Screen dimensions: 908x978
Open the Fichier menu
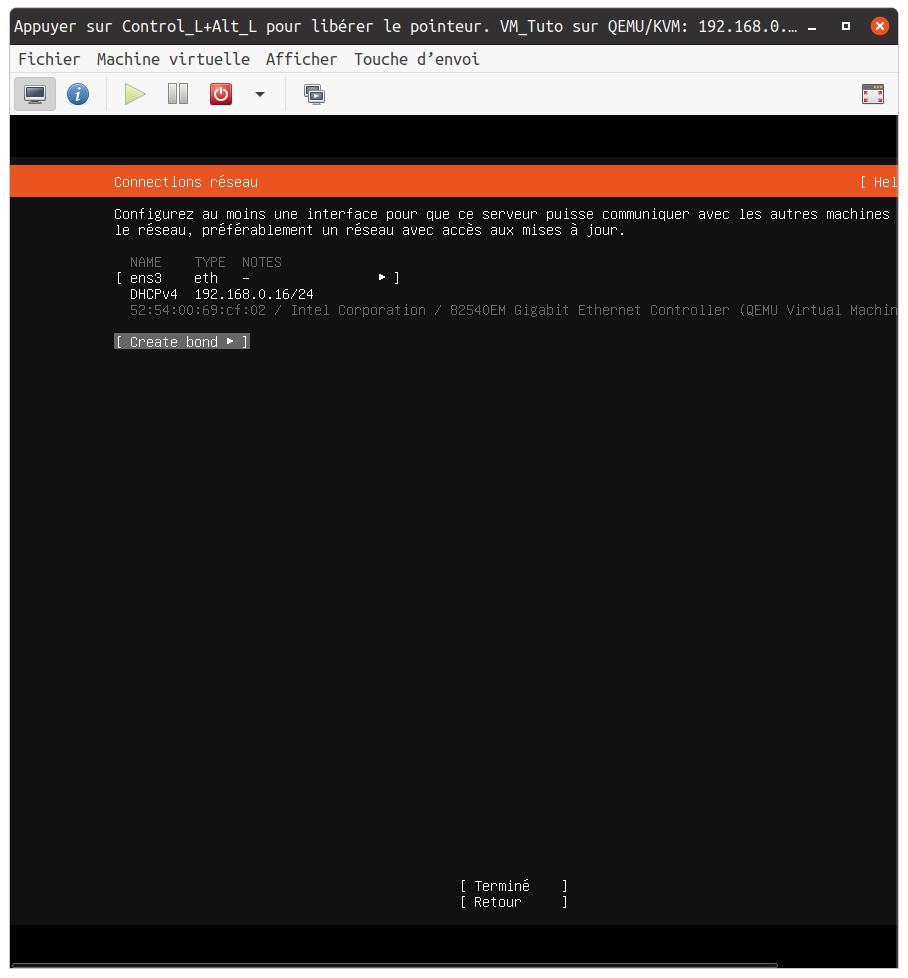click(x=49, y=59)
